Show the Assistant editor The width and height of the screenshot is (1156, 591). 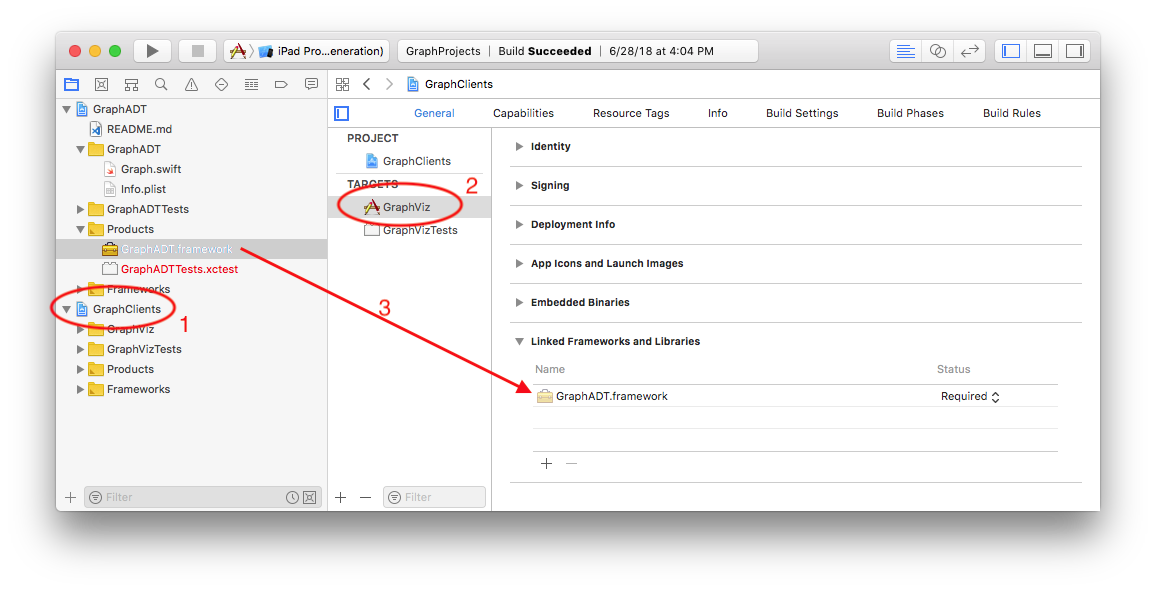[x=937, y=51]
